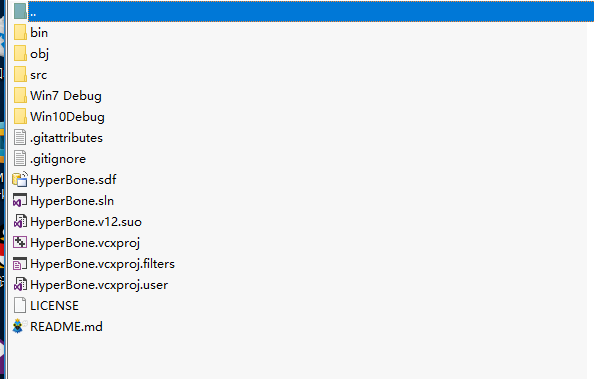Select the src folder icon

(20, 75)
